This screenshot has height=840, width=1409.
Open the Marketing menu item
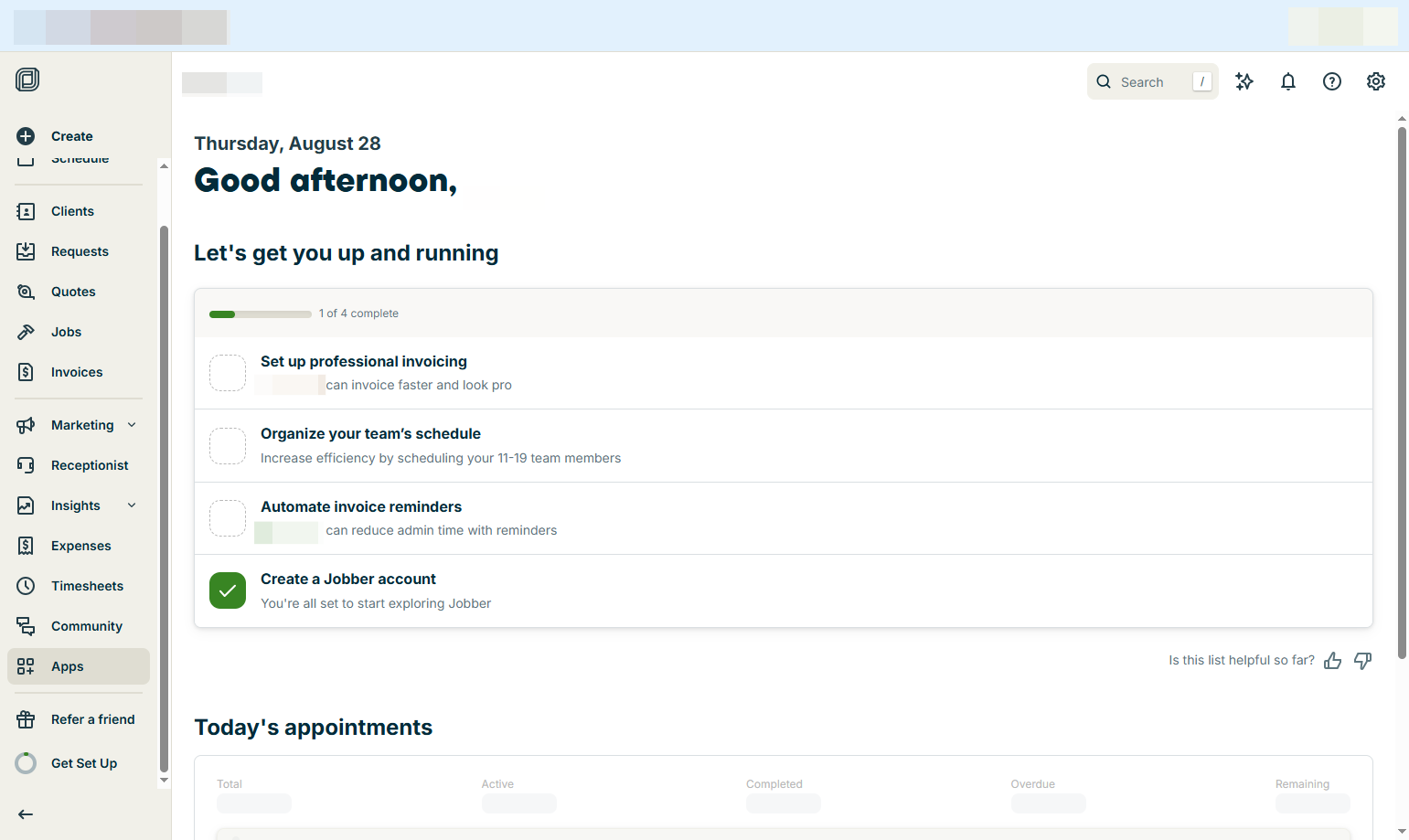click(x=79, y=425)
